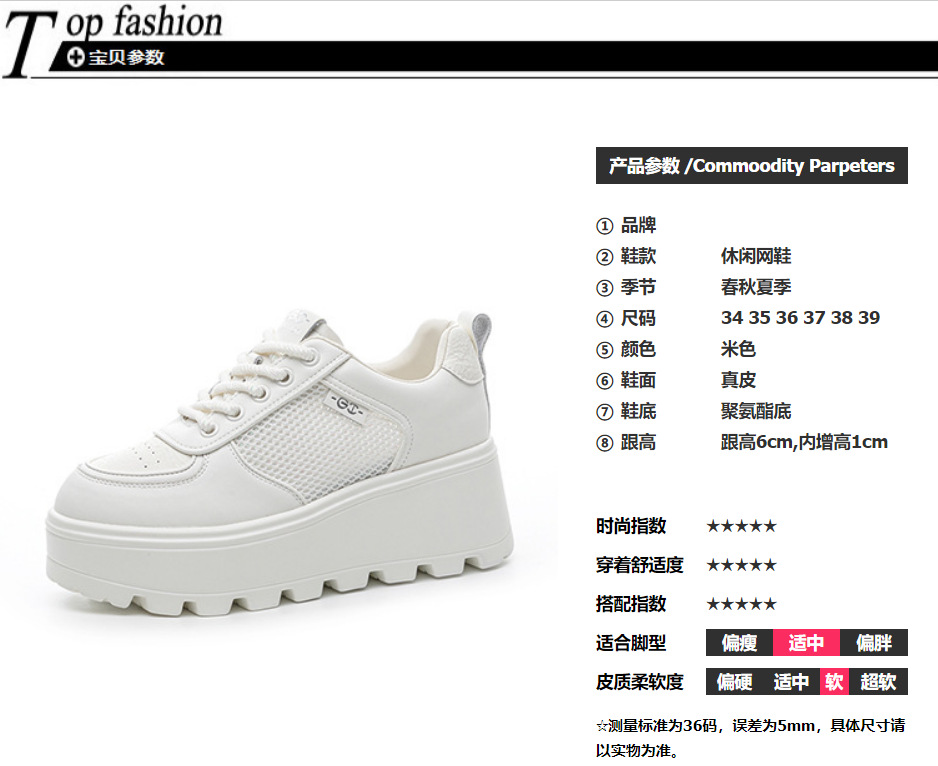Select the highlighted 软 softness option
The width and height of the screenshot is (938, 766).
[834, 682]
